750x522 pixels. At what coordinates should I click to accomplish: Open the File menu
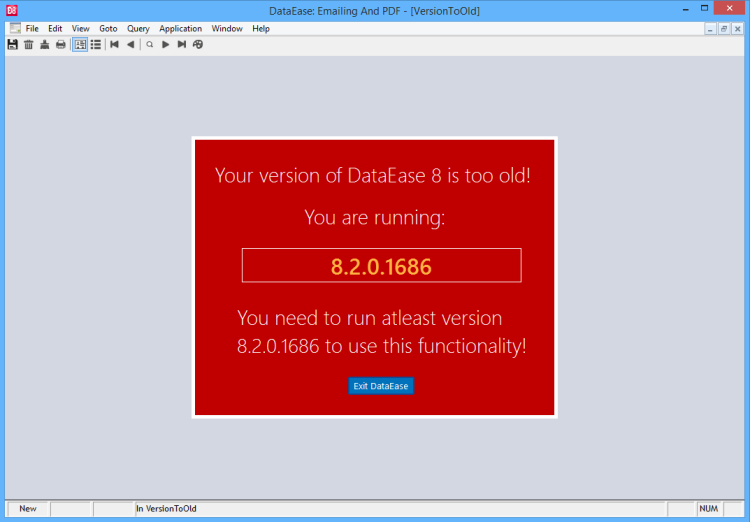point(32,29)
